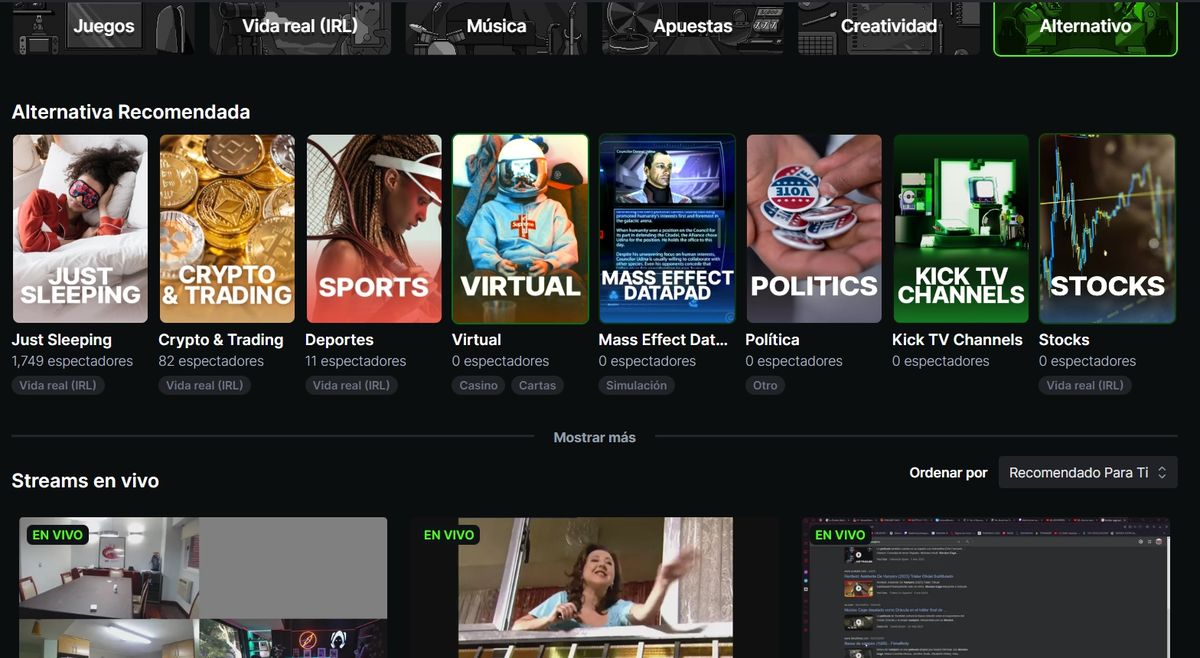Click the Otro tag under Política
Image resolution: width=1200 pixels, height=658 pixels.
765,385
